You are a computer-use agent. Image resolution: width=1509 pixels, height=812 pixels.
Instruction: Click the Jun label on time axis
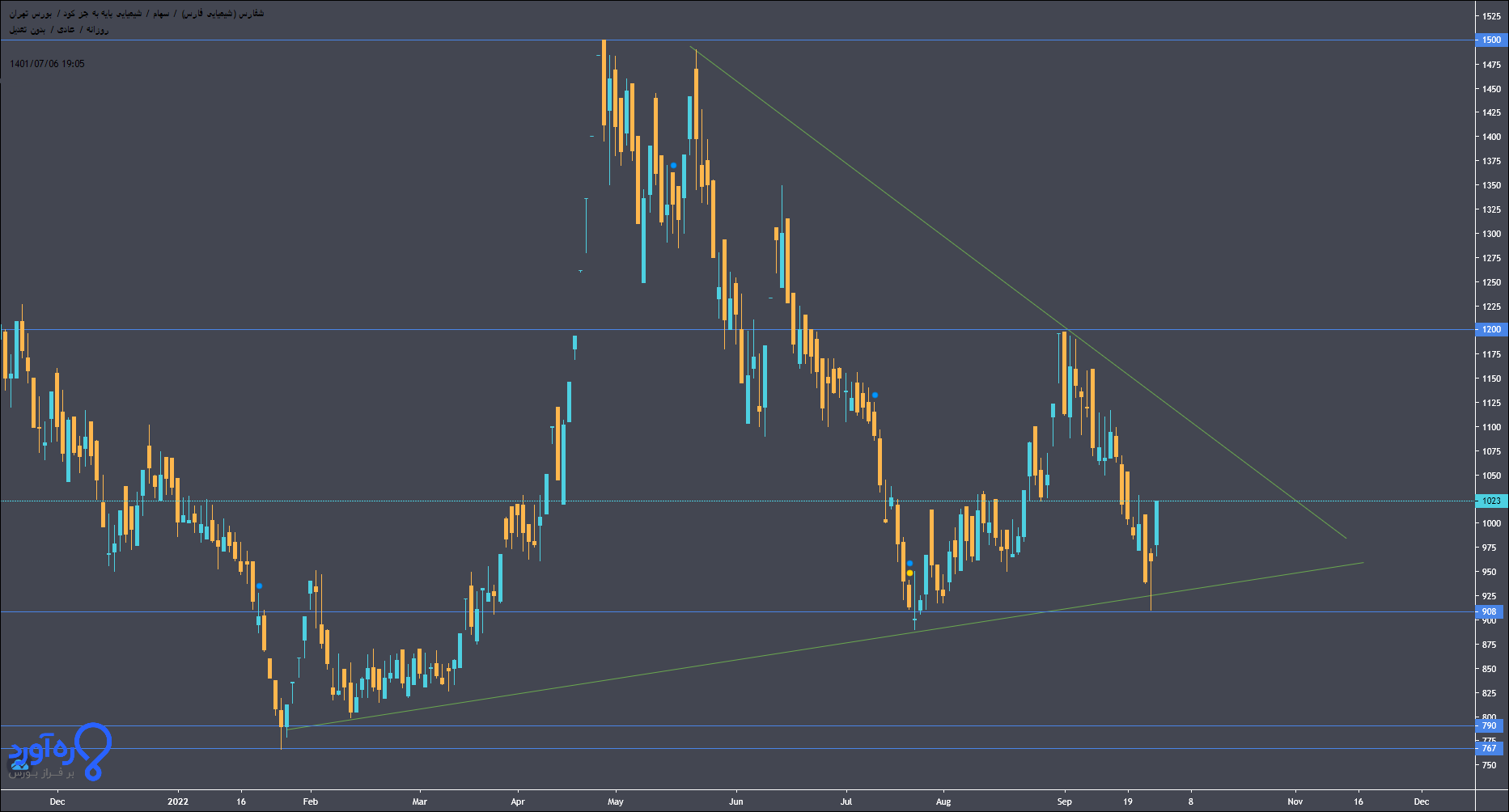pyautogui.click(x=735, y=801)
